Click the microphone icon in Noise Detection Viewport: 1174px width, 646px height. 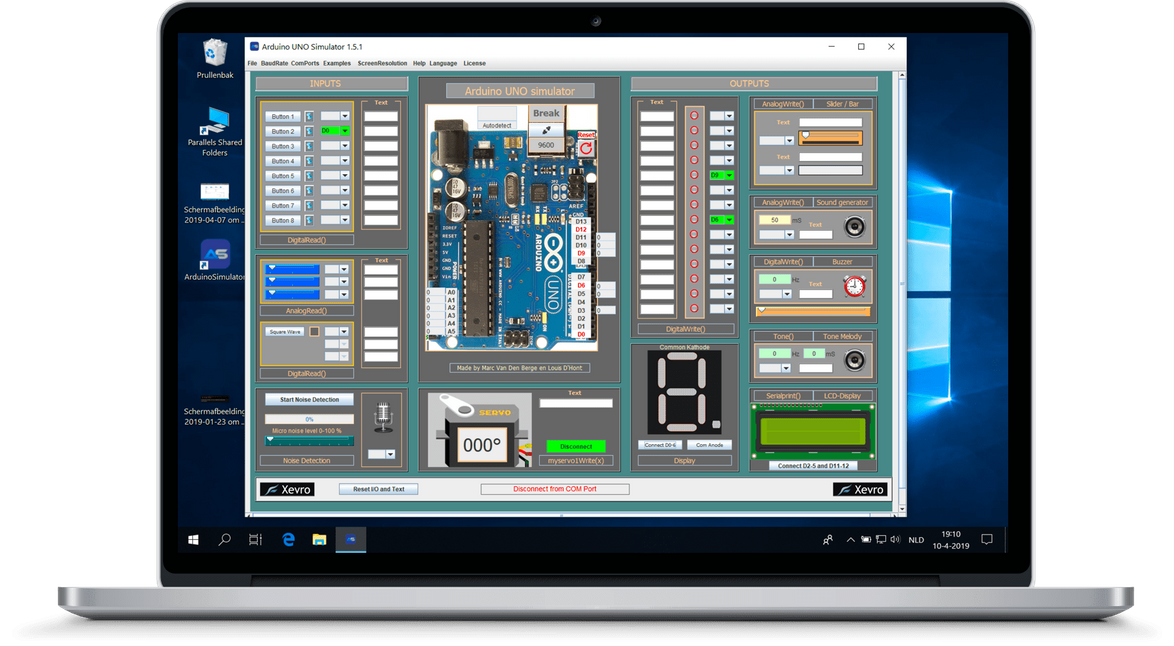click(383, 417)
